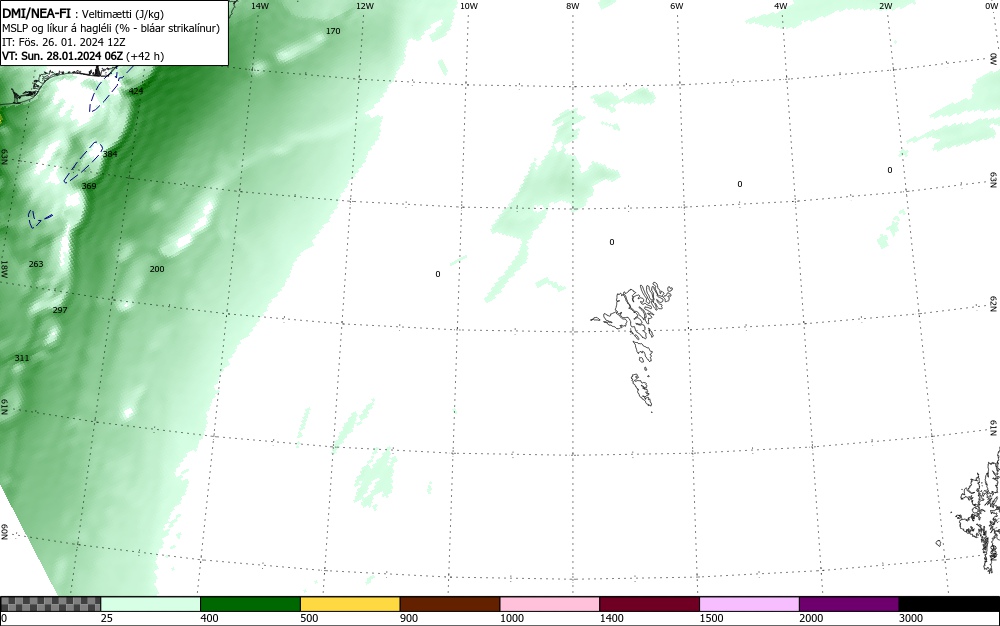This screenshot has width=1000, height=626.
Task: Select the 0W longitude label
Action: [x=990, y=6]
